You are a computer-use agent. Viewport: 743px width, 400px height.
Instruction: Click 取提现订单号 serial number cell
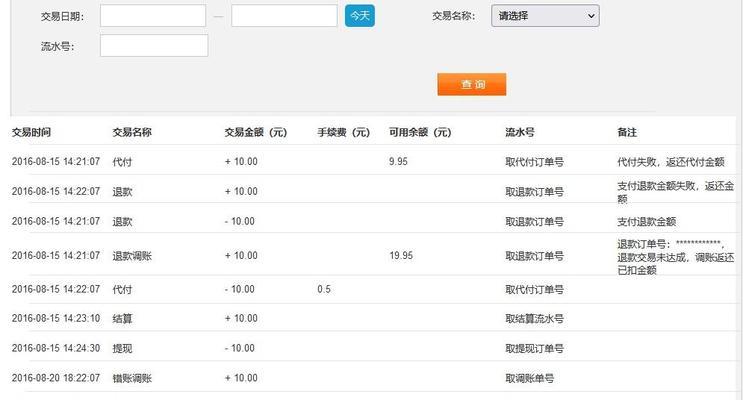pos(535,348)
